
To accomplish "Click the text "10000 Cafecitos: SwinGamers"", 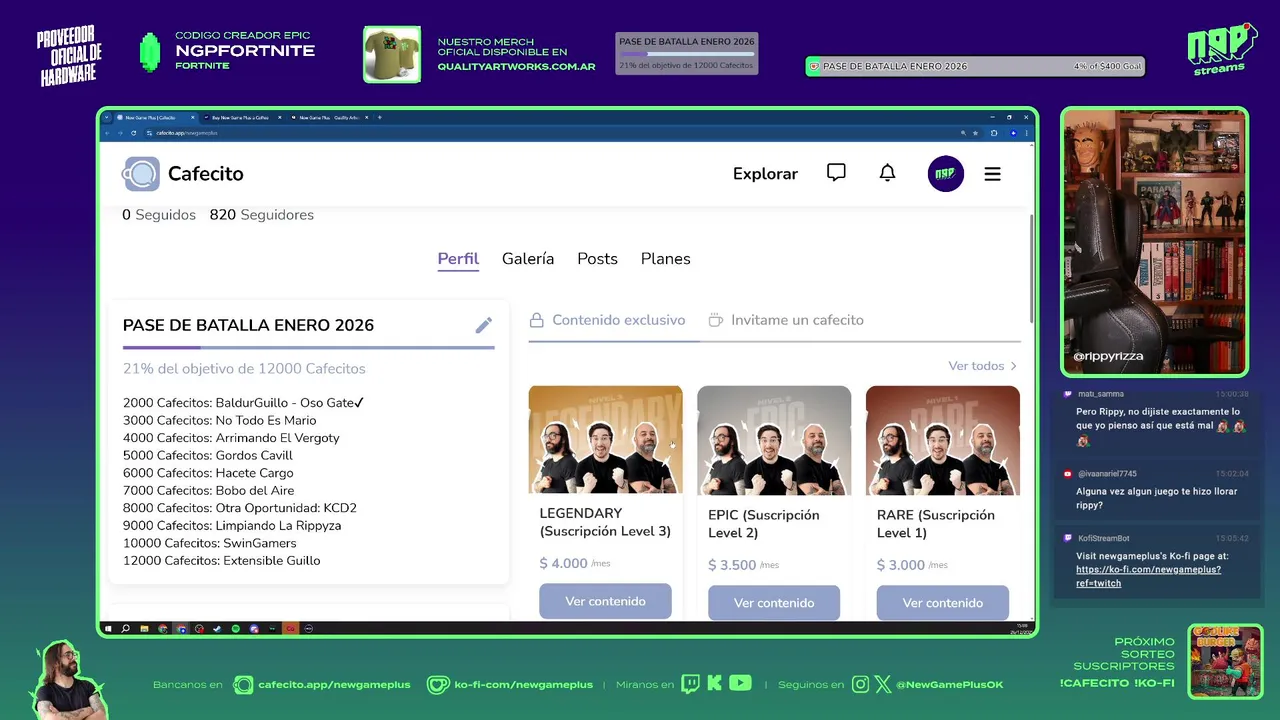I will coord(210,543).
